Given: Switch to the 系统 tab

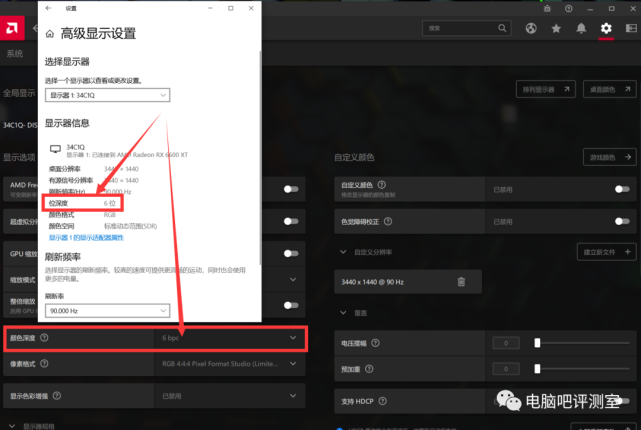Looking at the screenshot, I should pos(15,54).
